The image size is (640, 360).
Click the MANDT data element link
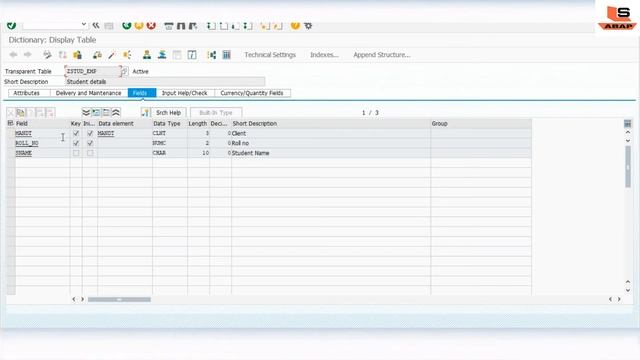click(x=106, y=133)
